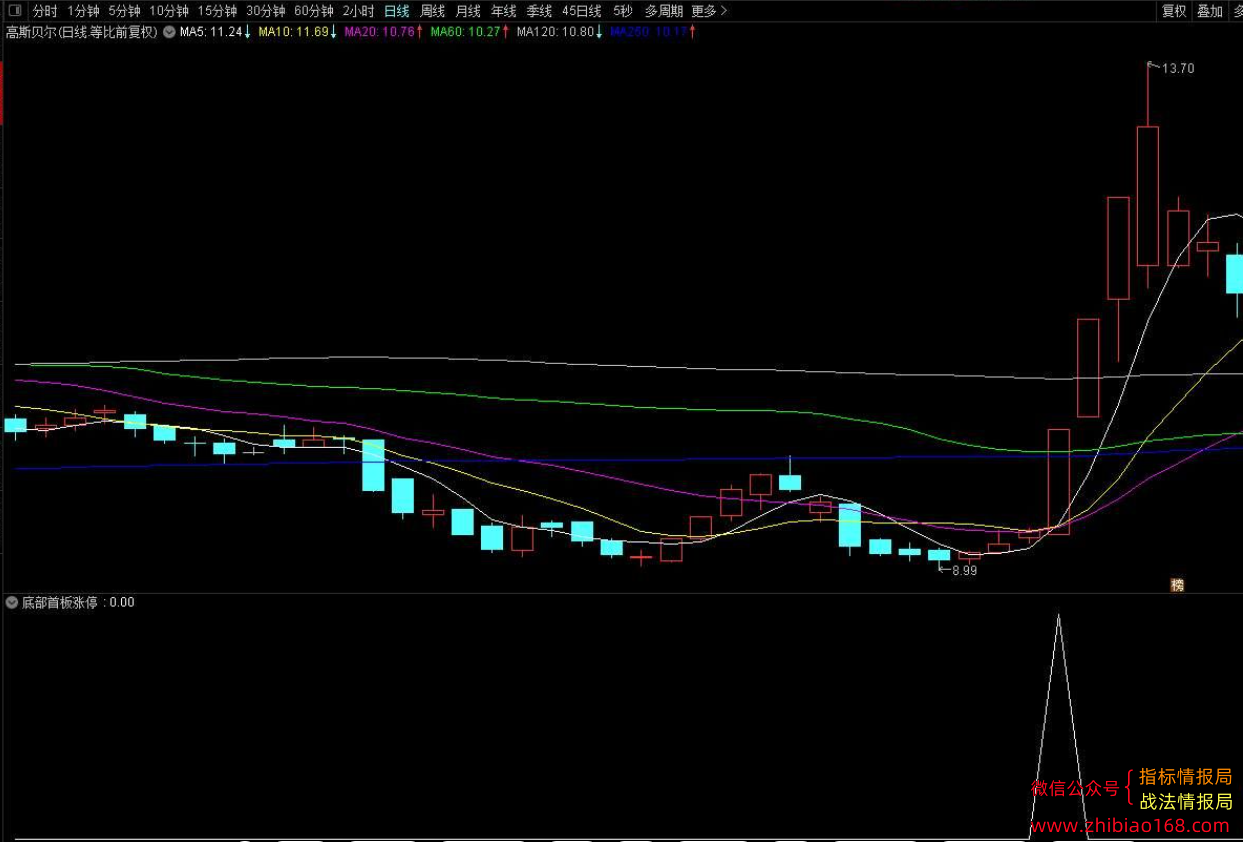Click the MA60: 10.27 indicator label

point(470,32)
